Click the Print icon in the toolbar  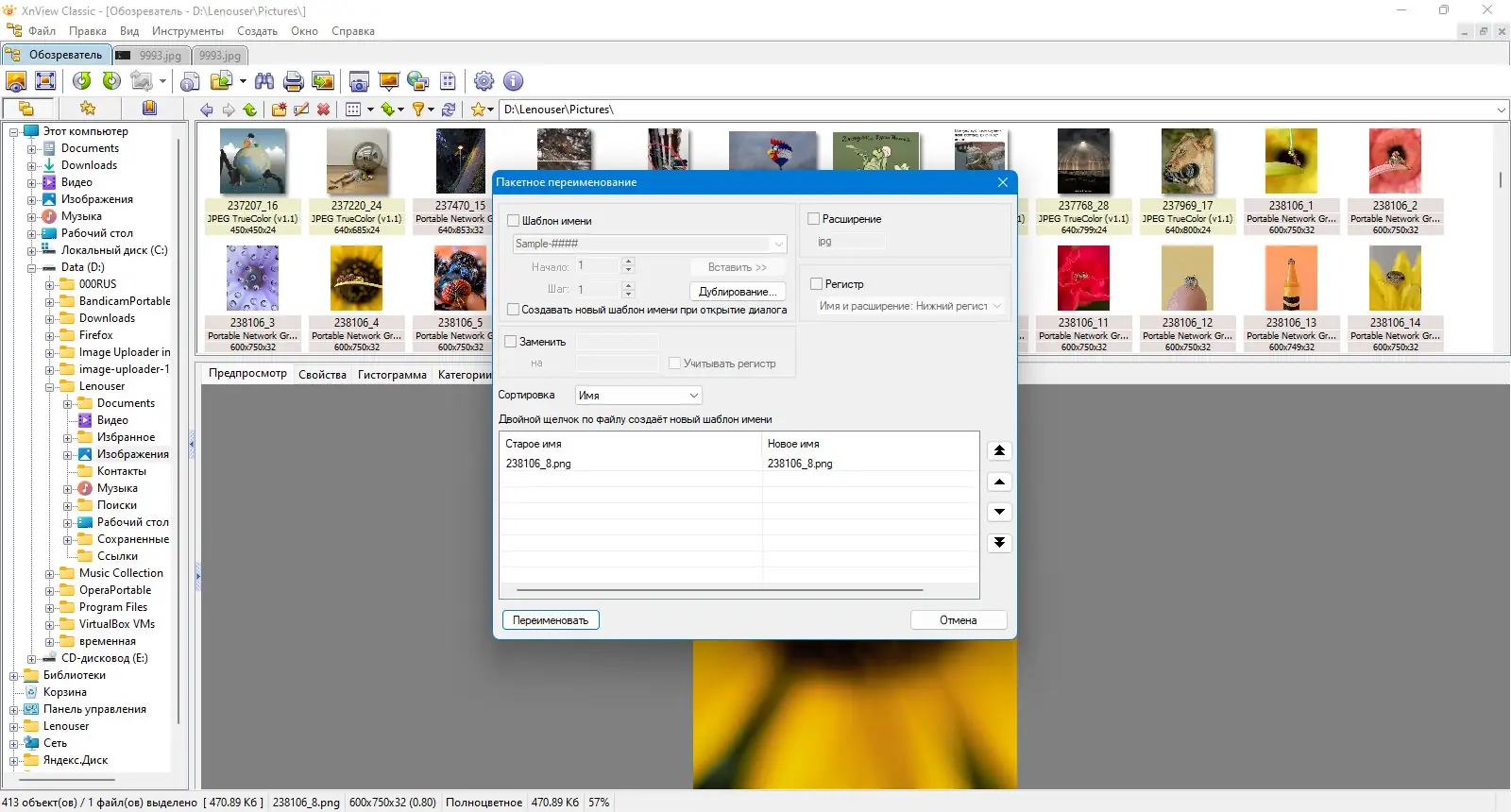pos(294,81)
